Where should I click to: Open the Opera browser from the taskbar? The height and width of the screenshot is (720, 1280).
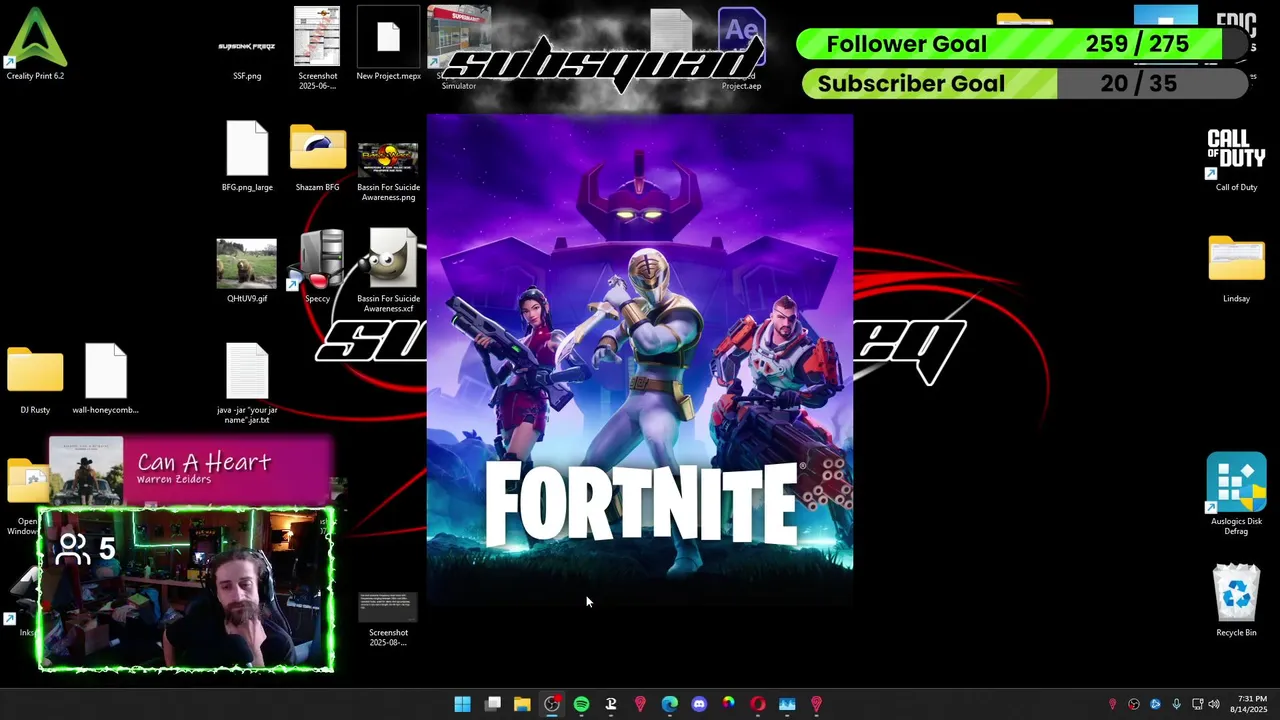[758, 704]
